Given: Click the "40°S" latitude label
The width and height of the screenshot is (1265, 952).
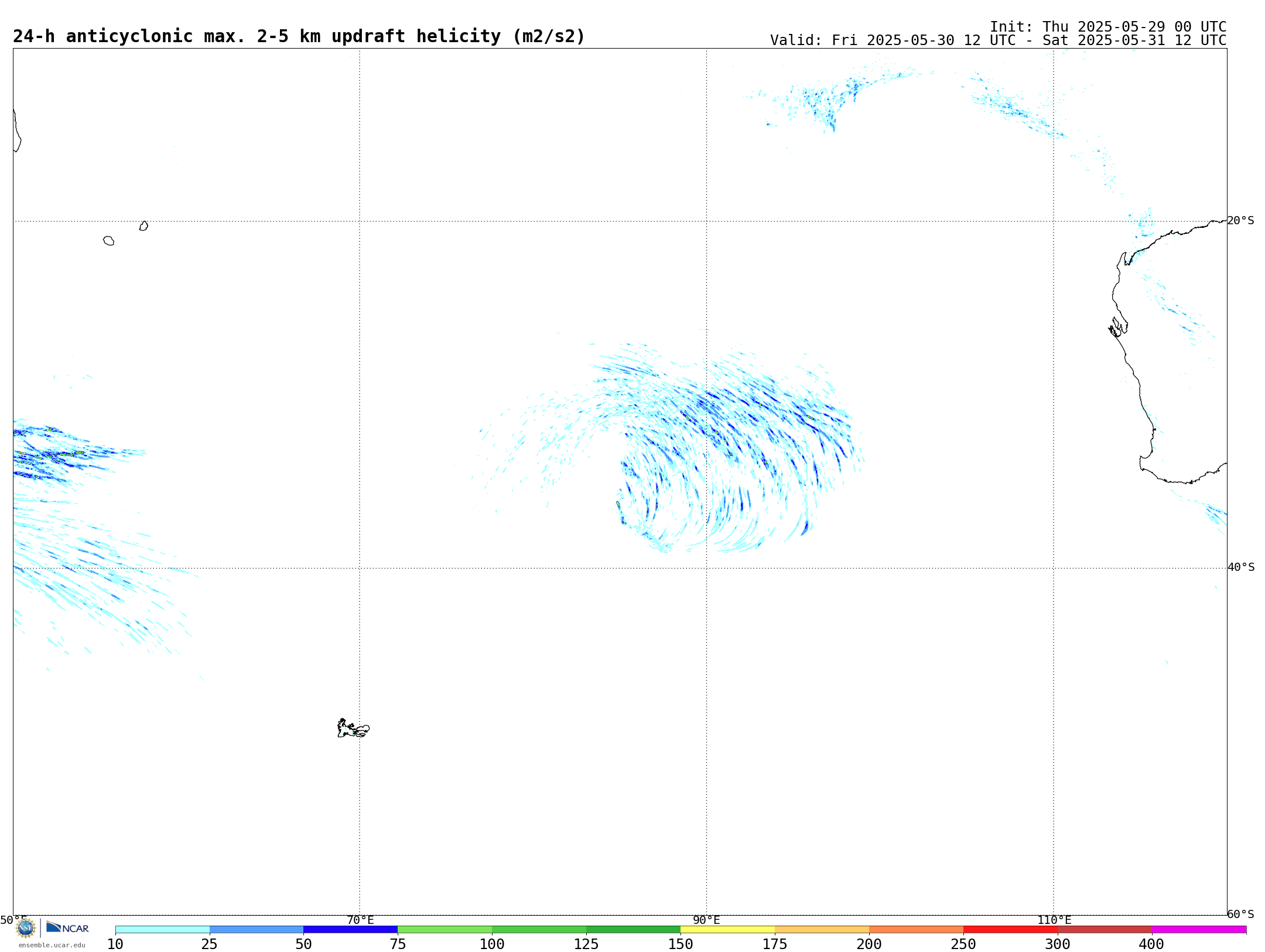Looking at the screenshot, I should point(1241,567).
